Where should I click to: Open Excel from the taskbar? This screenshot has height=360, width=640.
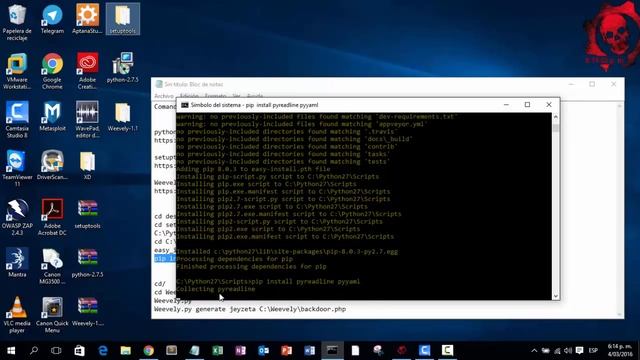point(218,350)
